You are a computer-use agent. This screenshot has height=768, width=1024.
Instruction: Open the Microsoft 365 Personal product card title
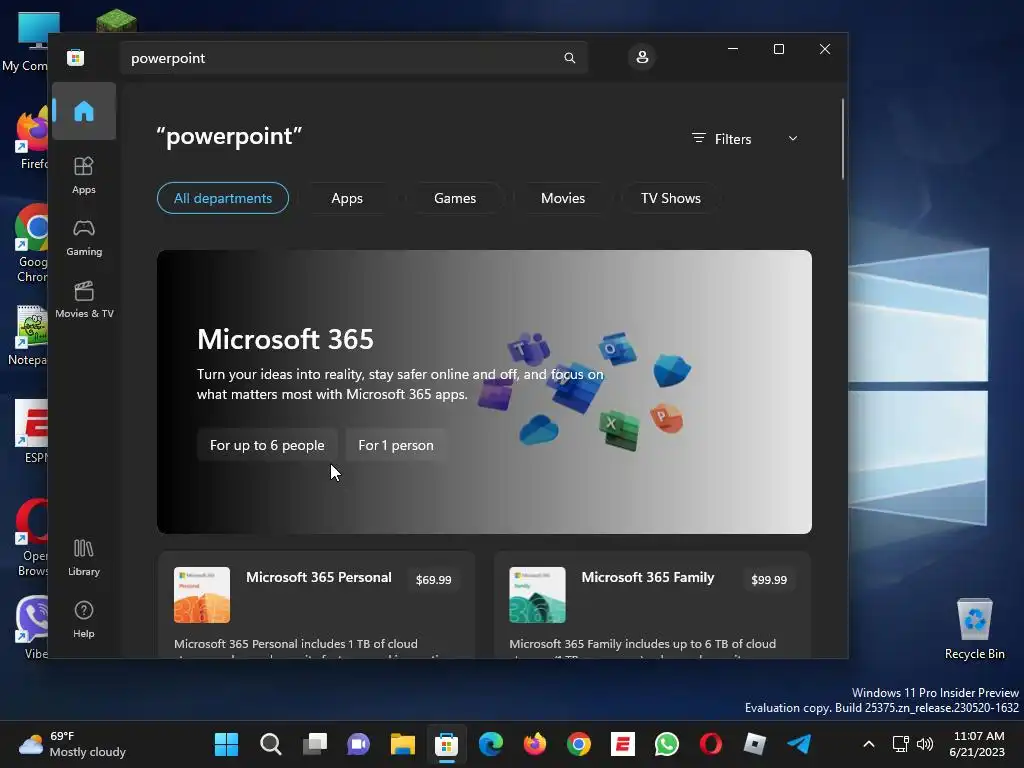(x=319, y=577)
